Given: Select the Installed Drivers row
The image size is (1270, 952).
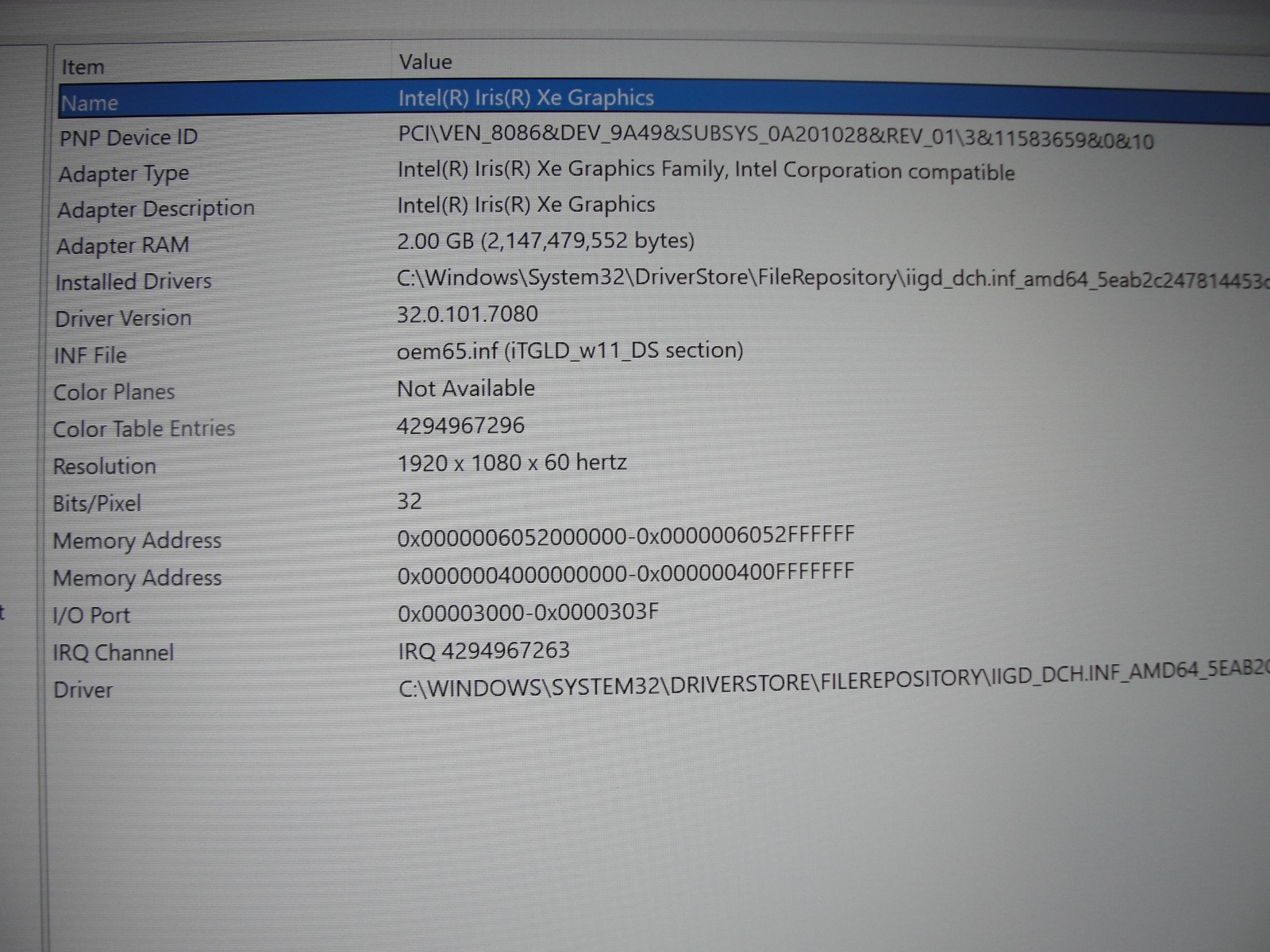Looking at the screenshot, I should [x=133, y=282].
